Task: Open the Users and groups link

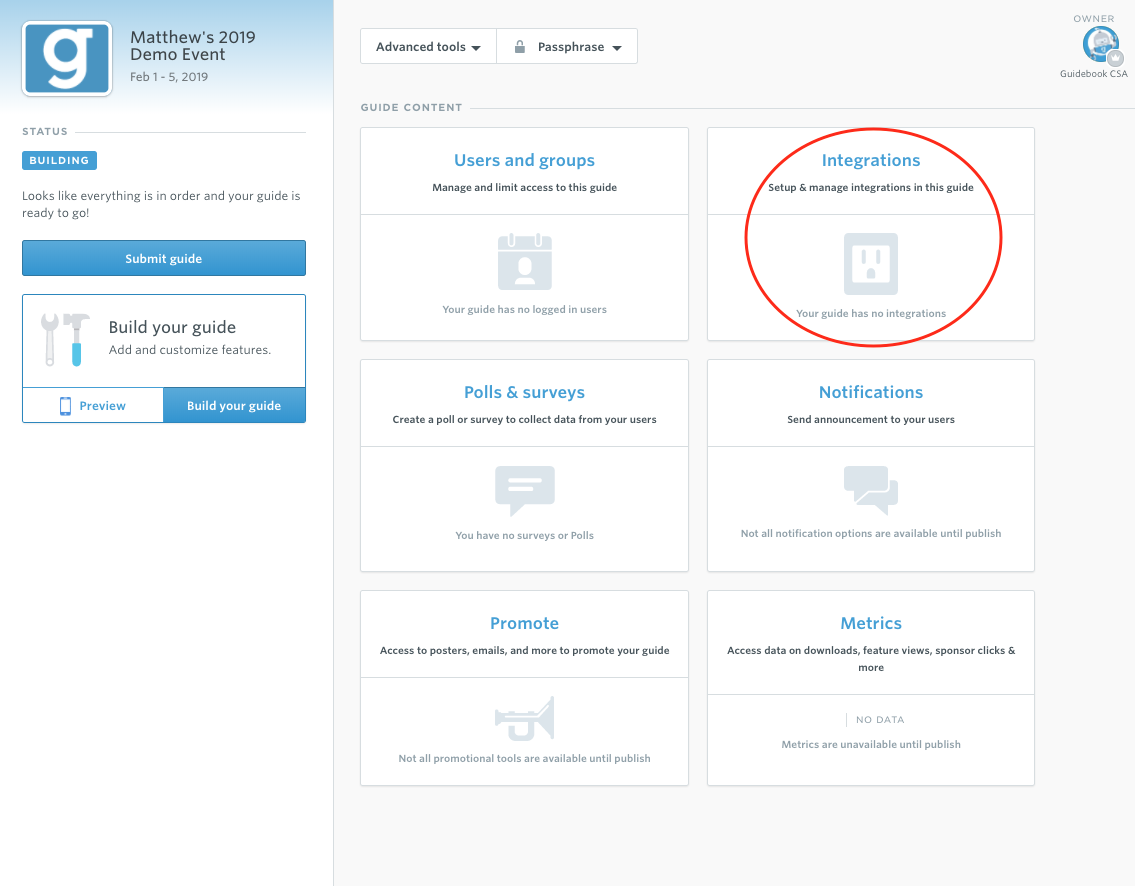Action: [525, 160]
